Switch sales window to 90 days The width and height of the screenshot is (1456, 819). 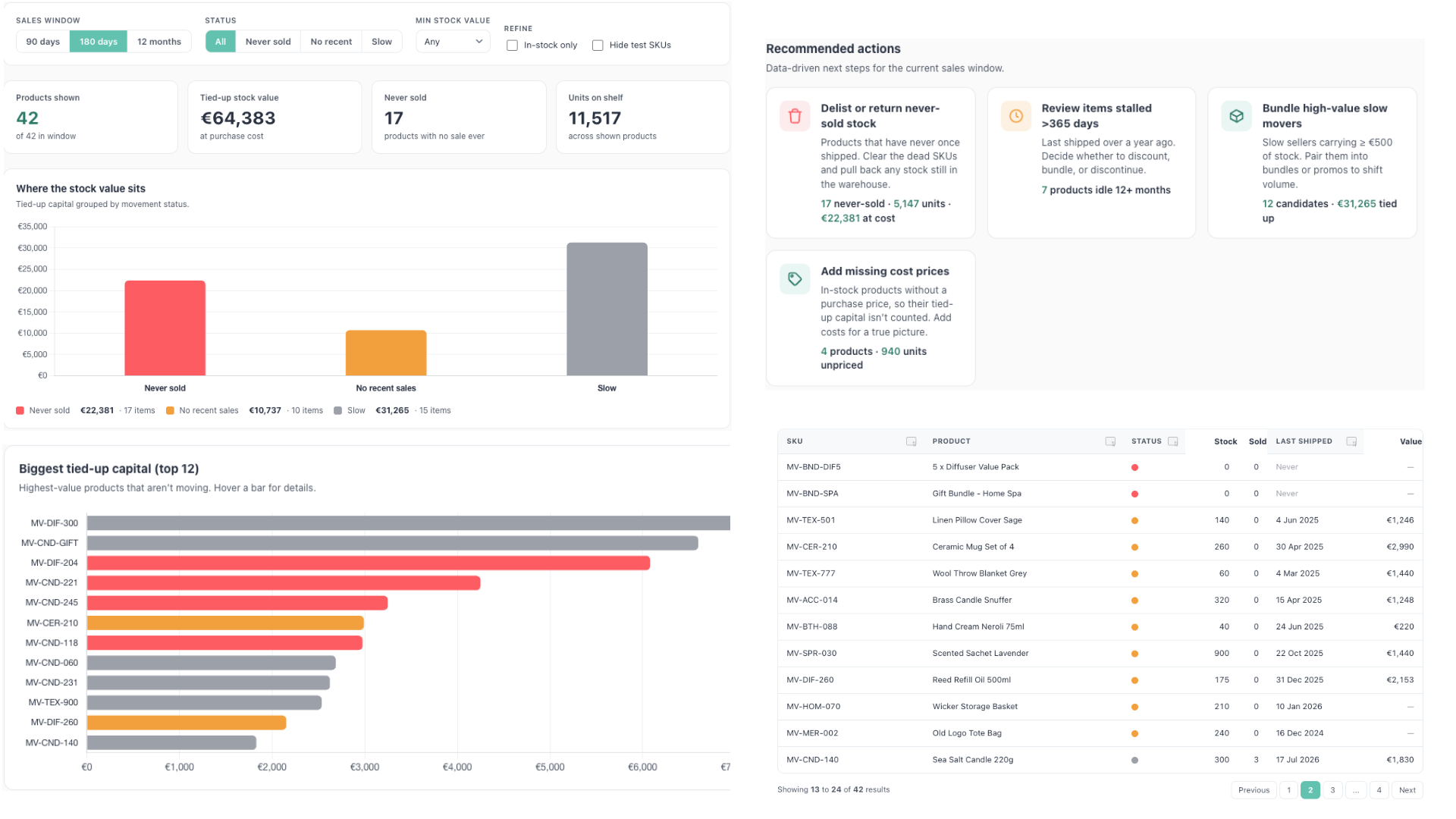(x=43, y=42)
